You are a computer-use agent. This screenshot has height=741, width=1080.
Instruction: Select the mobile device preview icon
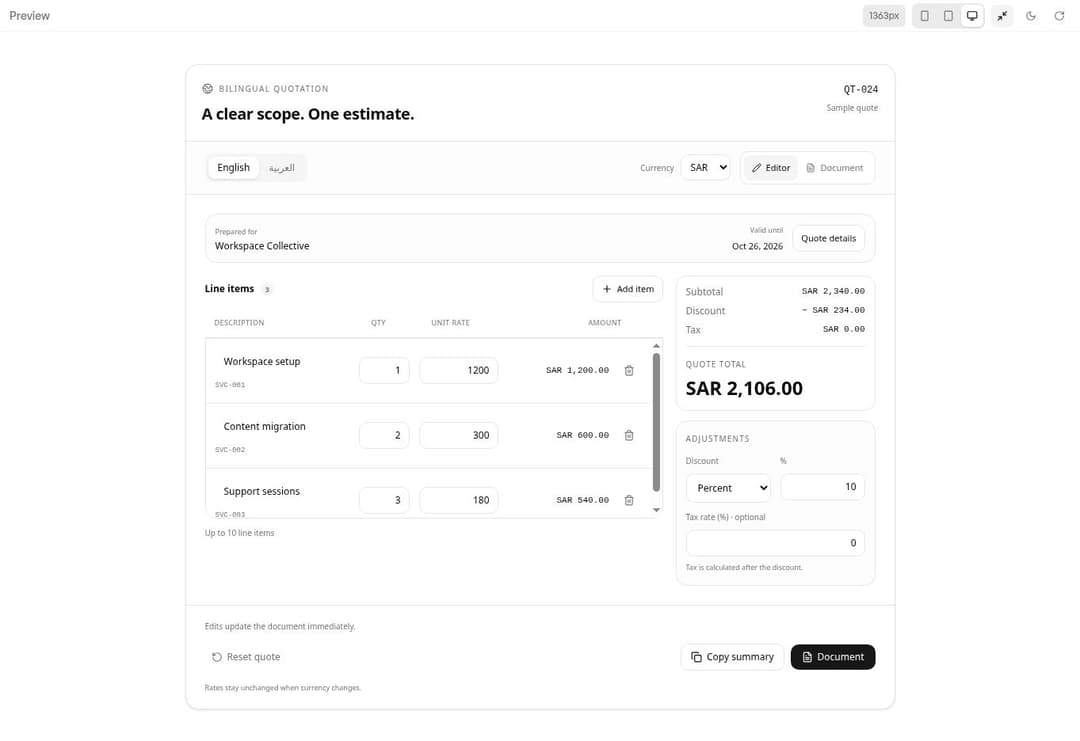tap(924, 16)
